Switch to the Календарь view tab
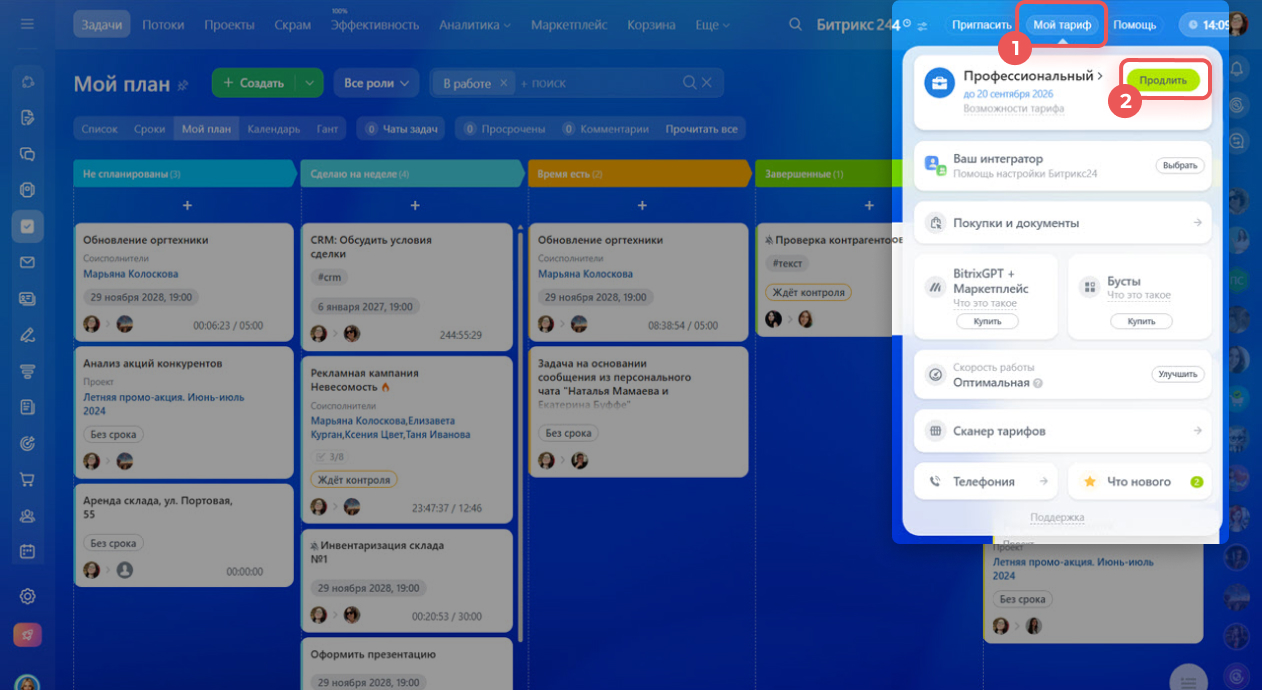This screenshot has width=1262, height=691. (273, 129)
